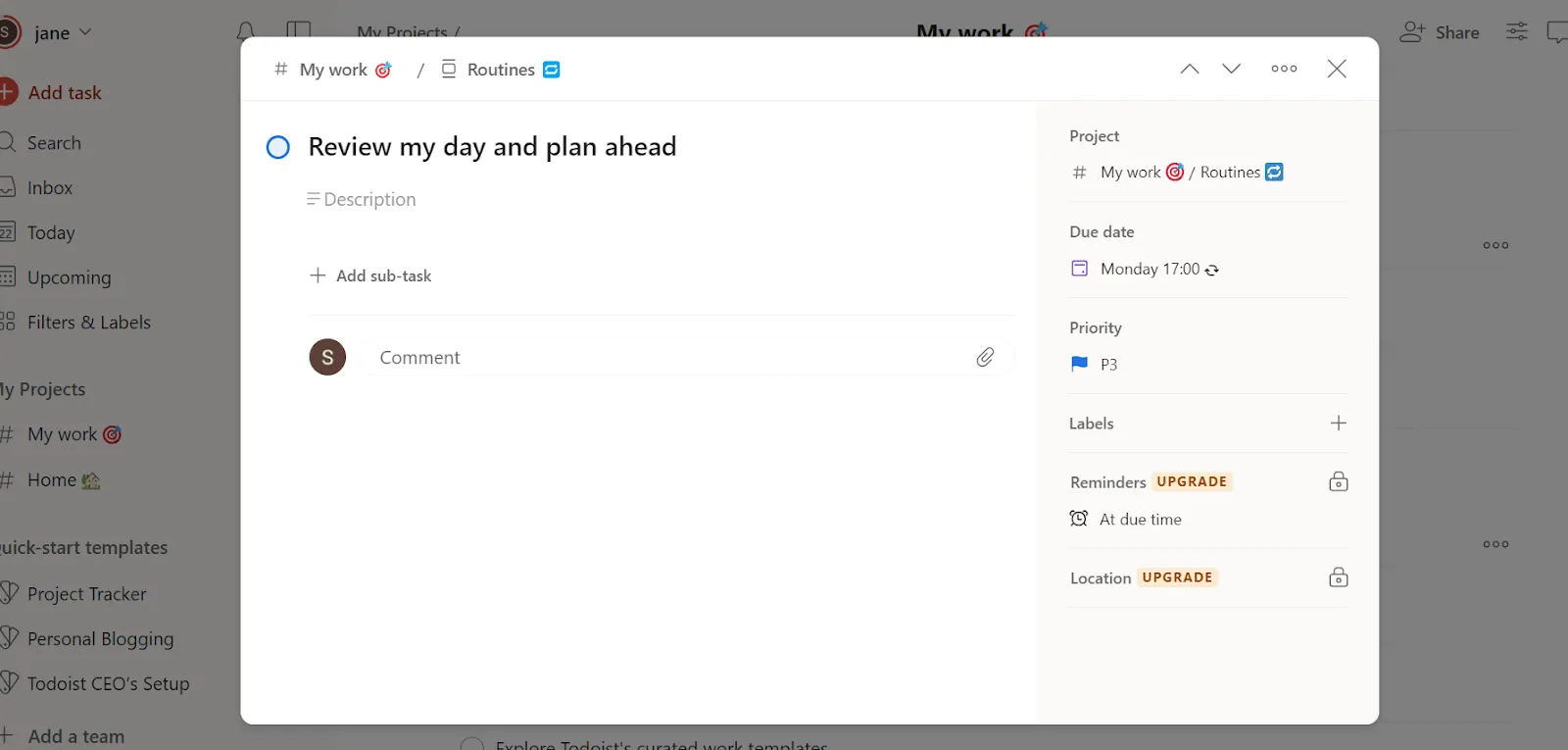The width and height of the screenshot is (1568, 750).
Task: Open upper section more options dots in background
Action: pos(1495,245)
